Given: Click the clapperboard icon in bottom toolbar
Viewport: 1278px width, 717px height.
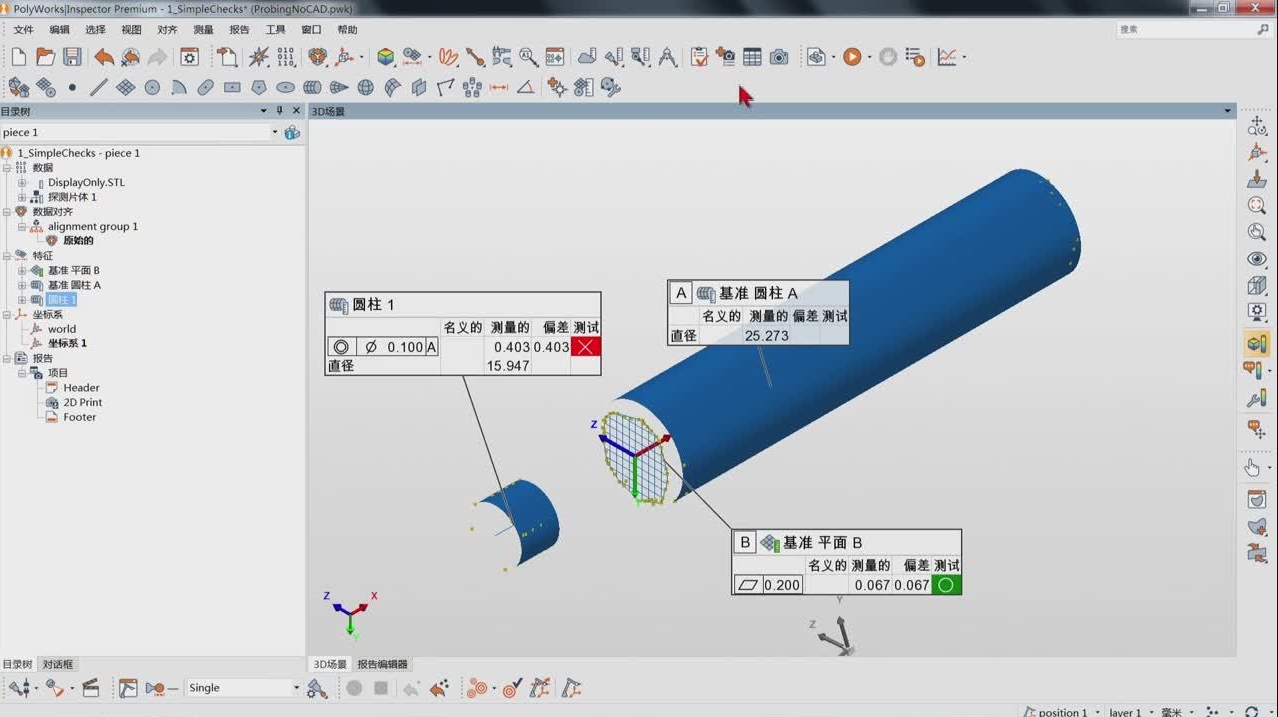Looking at the screenshot, I should coord(90,688).
